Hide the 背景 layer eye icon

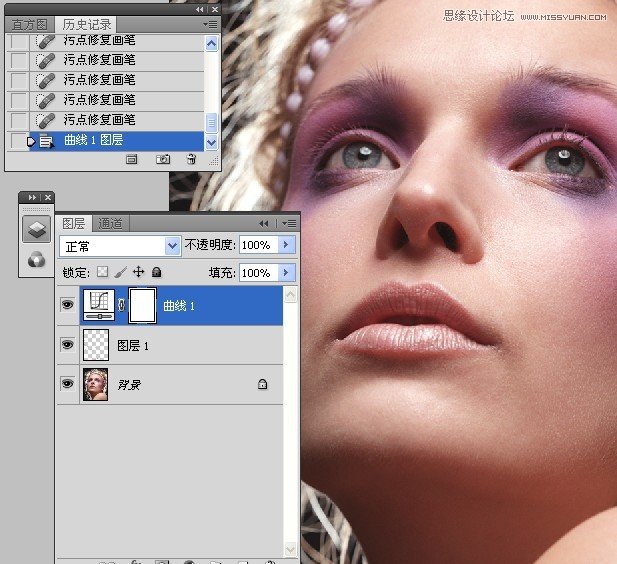point(67,384)
